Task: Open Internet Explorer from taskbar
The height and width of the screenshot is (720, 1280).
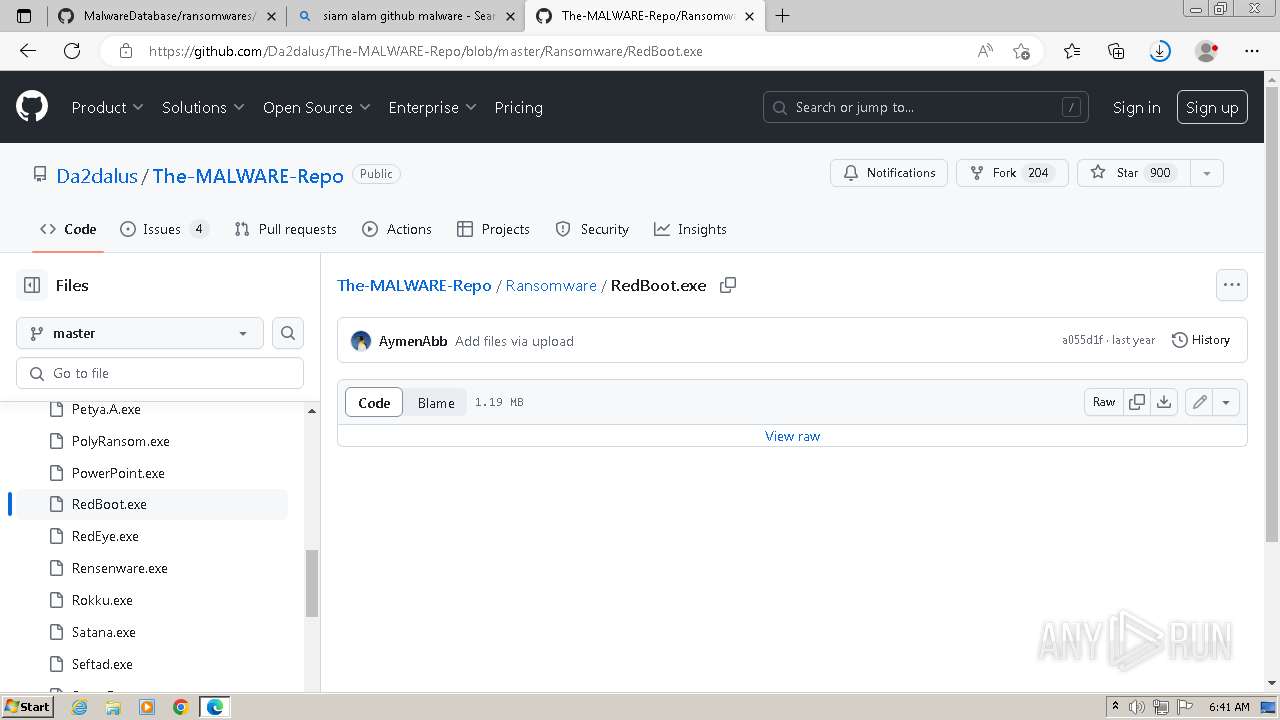Action: pos(80,707)
